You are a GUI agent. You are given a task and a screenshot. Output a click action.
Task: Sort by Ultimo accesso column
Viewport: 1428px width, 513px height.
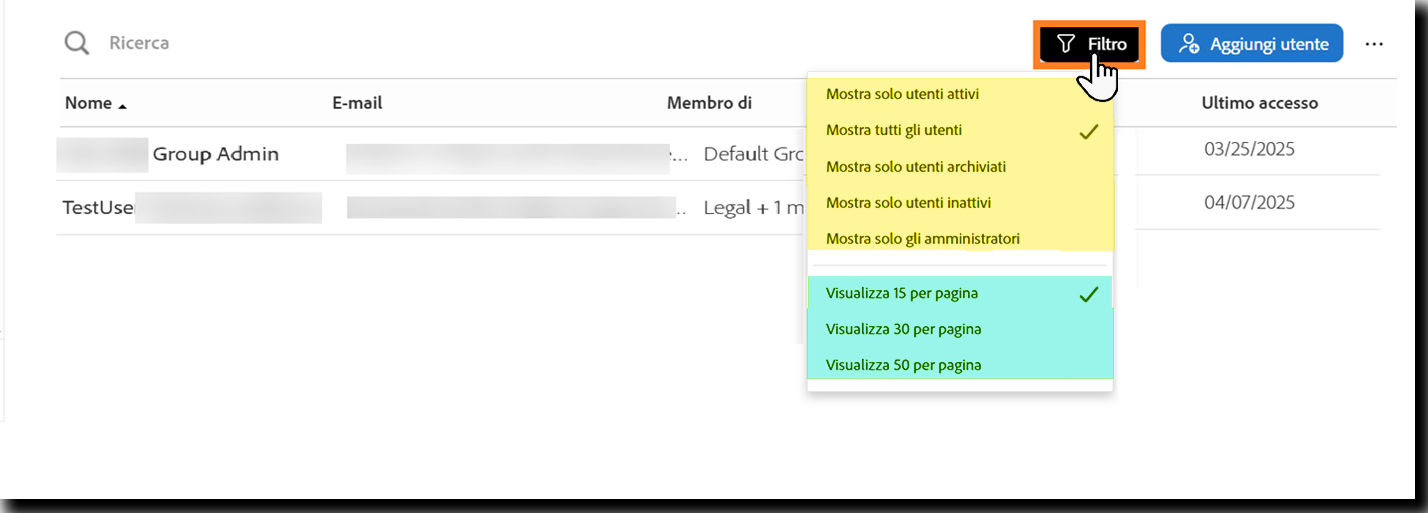1259,103
